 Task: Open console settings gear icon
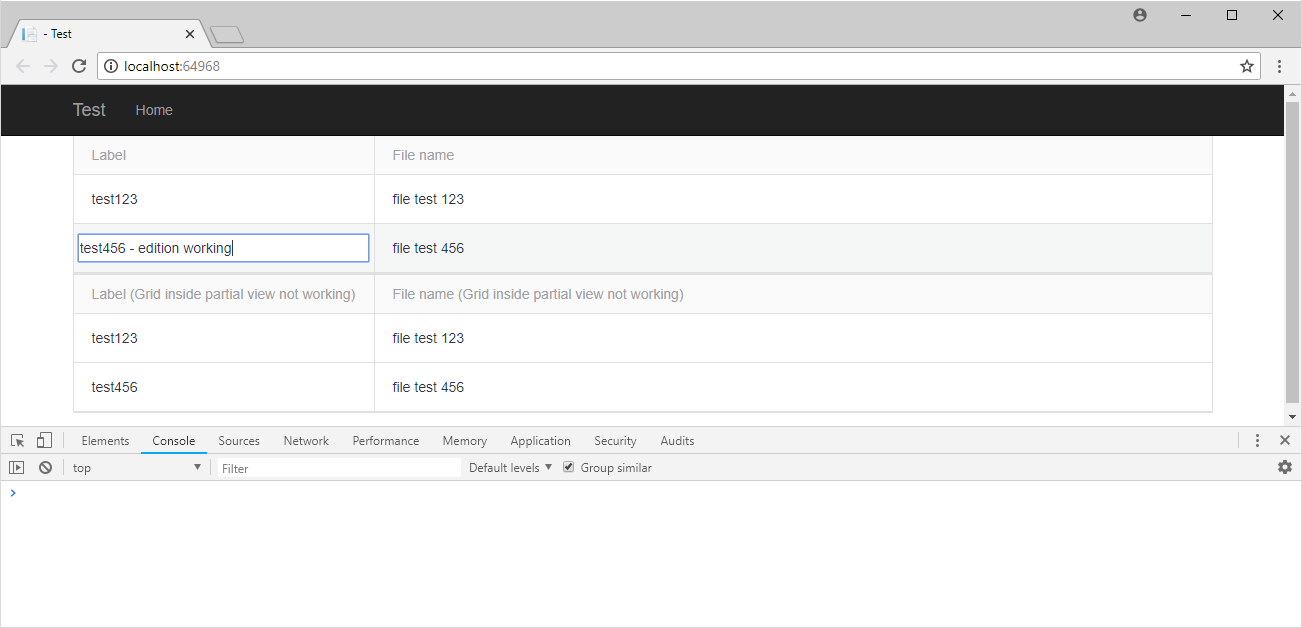pyautogui.click(x=1285, y=468)
